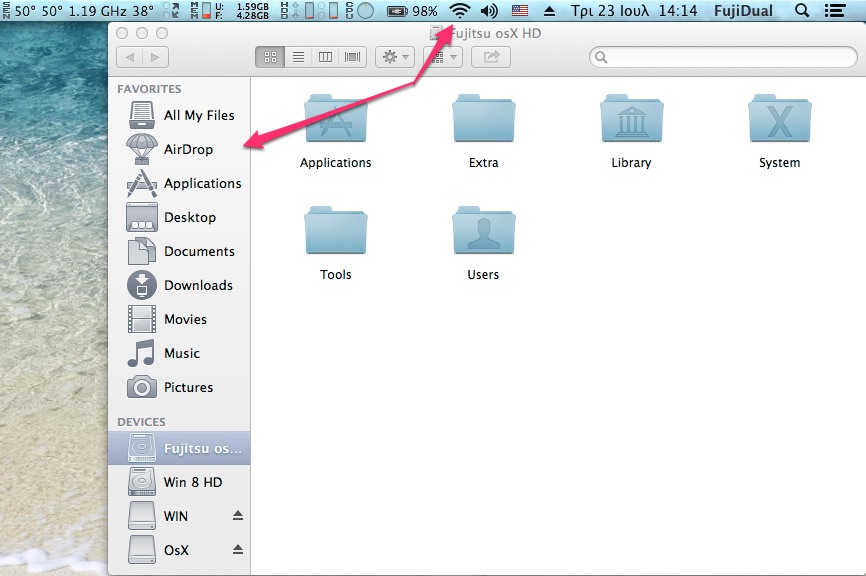Switch to list view

[x=298, y=57]
